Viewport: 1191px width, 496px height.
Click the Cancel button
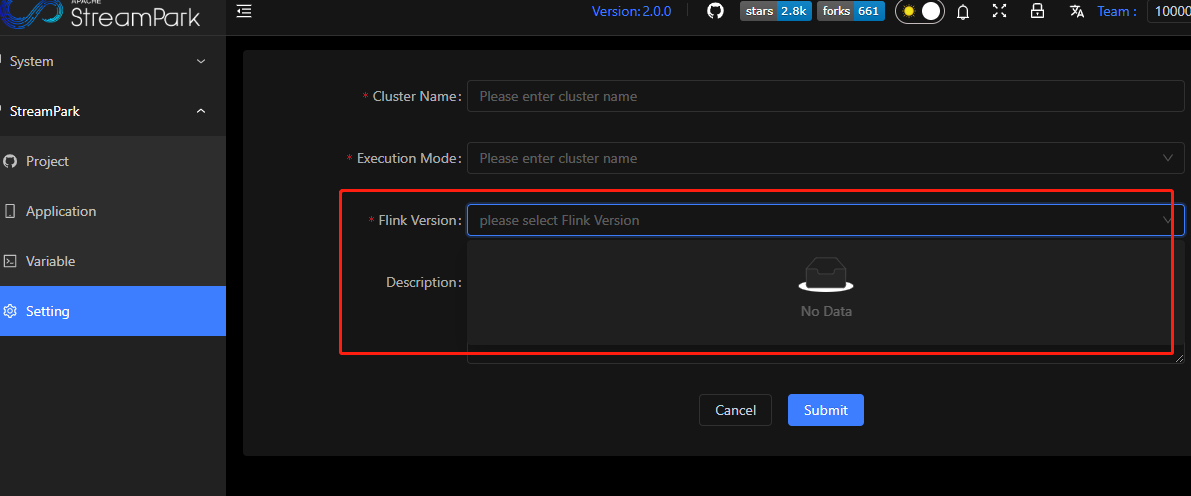(x=735, y=410)
